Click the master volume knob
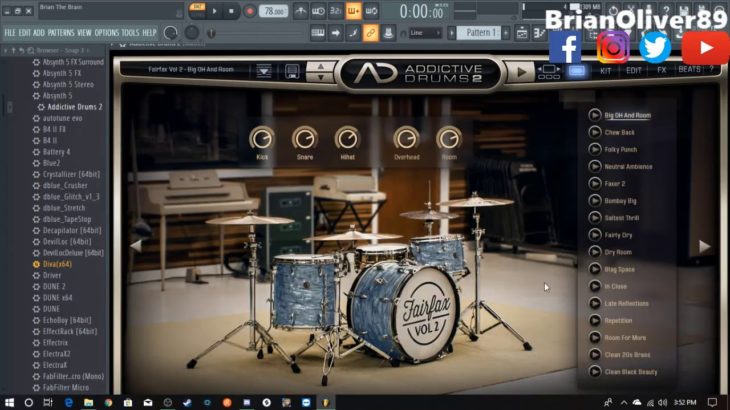Image resolution: width=730 pixels, height=410 pixels. click(x=171, y=33)
